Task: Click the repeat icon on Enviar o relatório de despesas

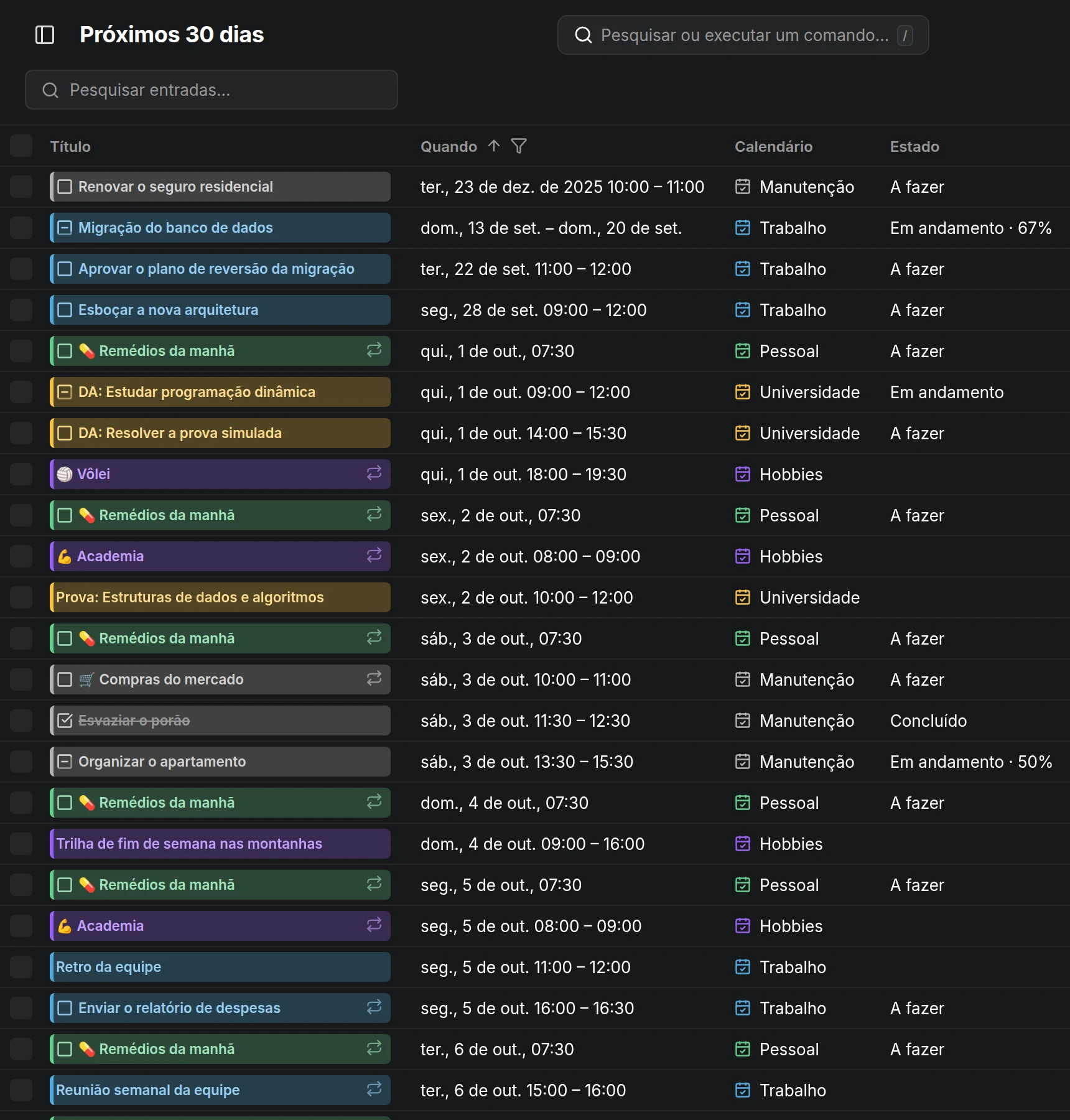Action: click(374, 1007)
